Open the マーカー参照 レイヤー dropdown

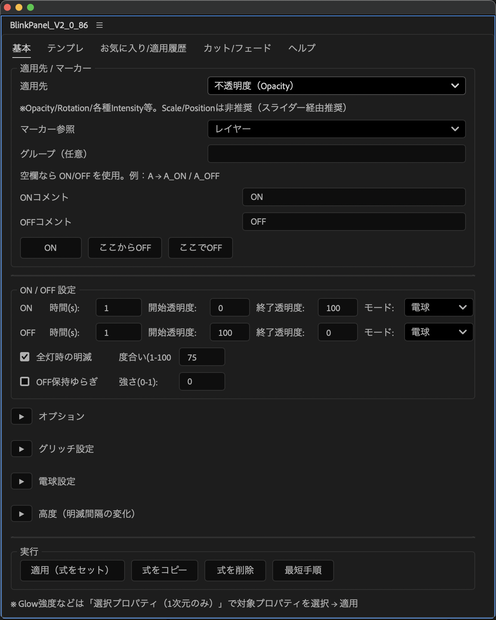point(336,129)
